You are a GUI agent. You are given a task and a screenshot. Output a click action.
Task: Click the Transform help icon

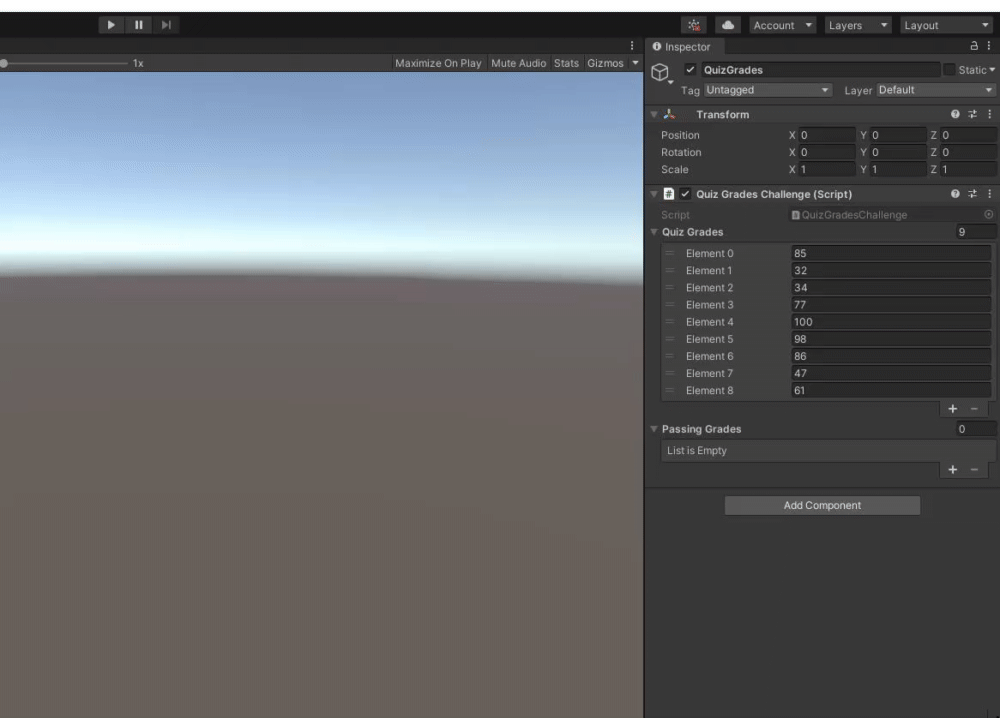click(956, 114)
